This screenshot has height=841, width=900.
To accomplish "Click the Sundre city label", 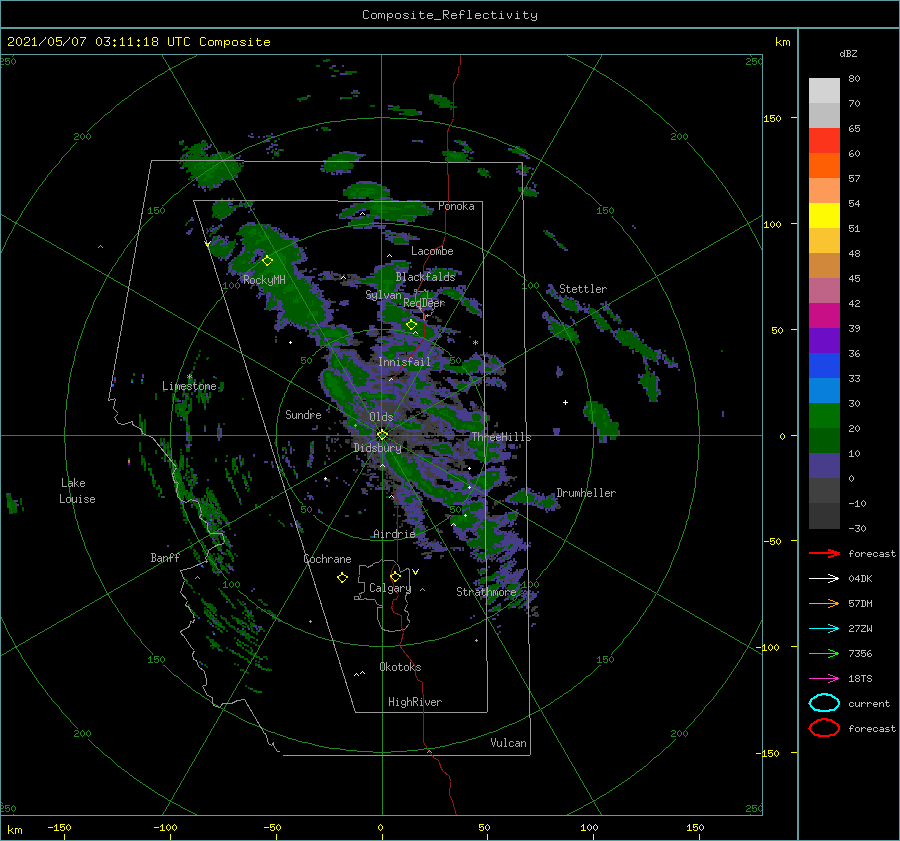I will pos(303,414).
